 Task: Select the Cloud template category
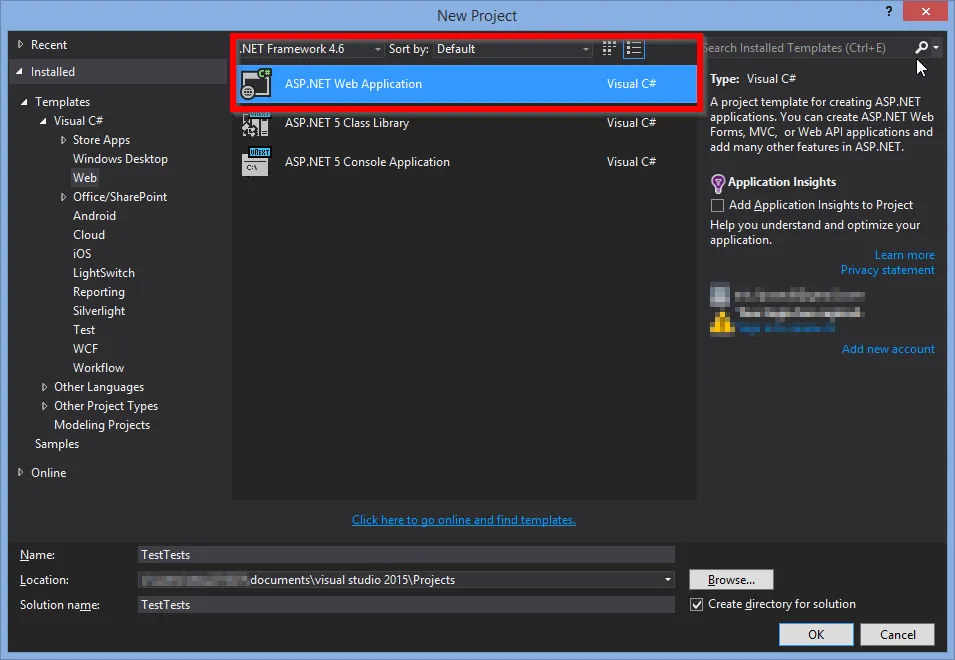89,234
